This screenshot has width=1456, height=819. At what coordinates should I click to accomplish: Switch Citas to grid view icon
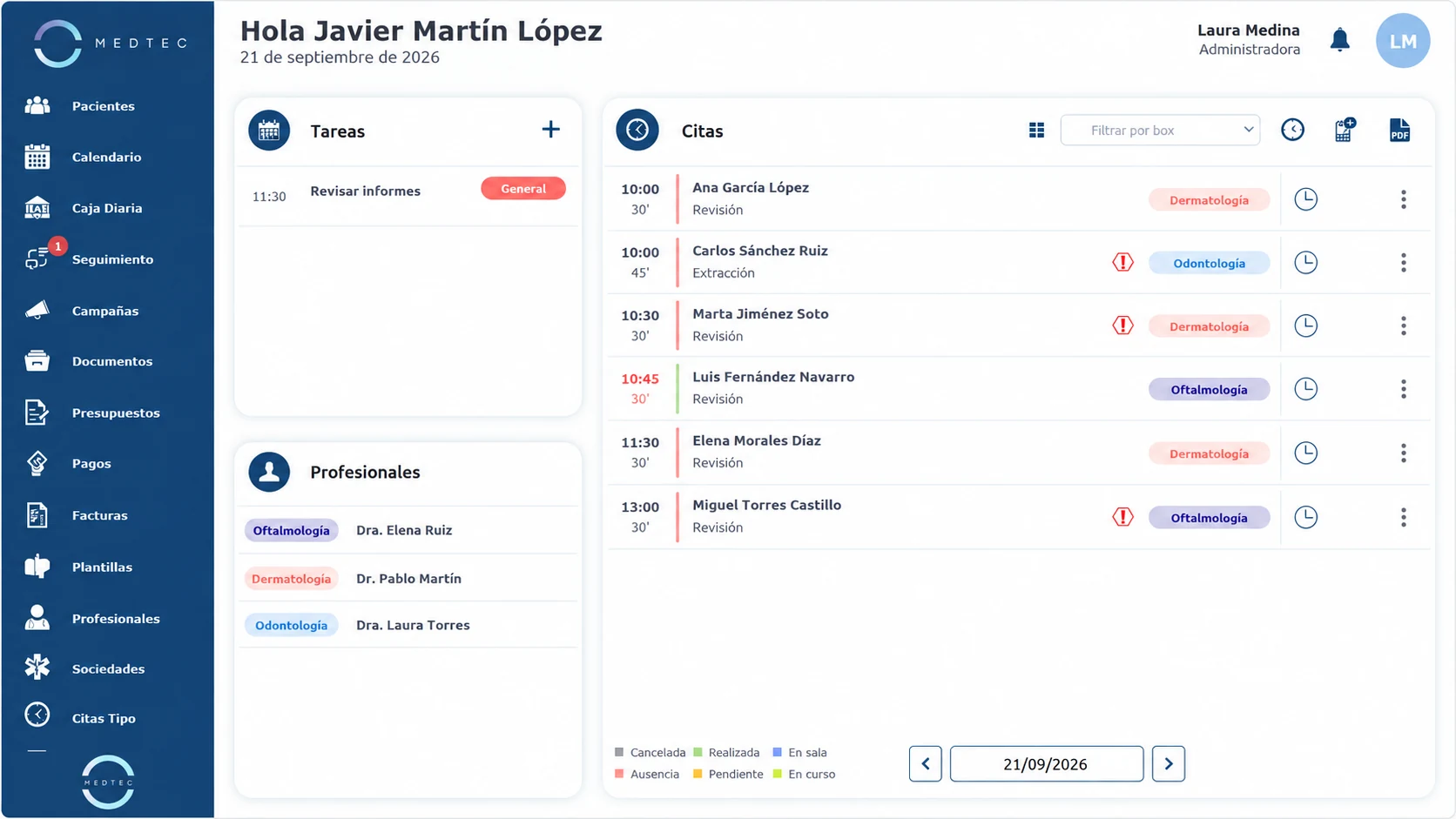1036,131
